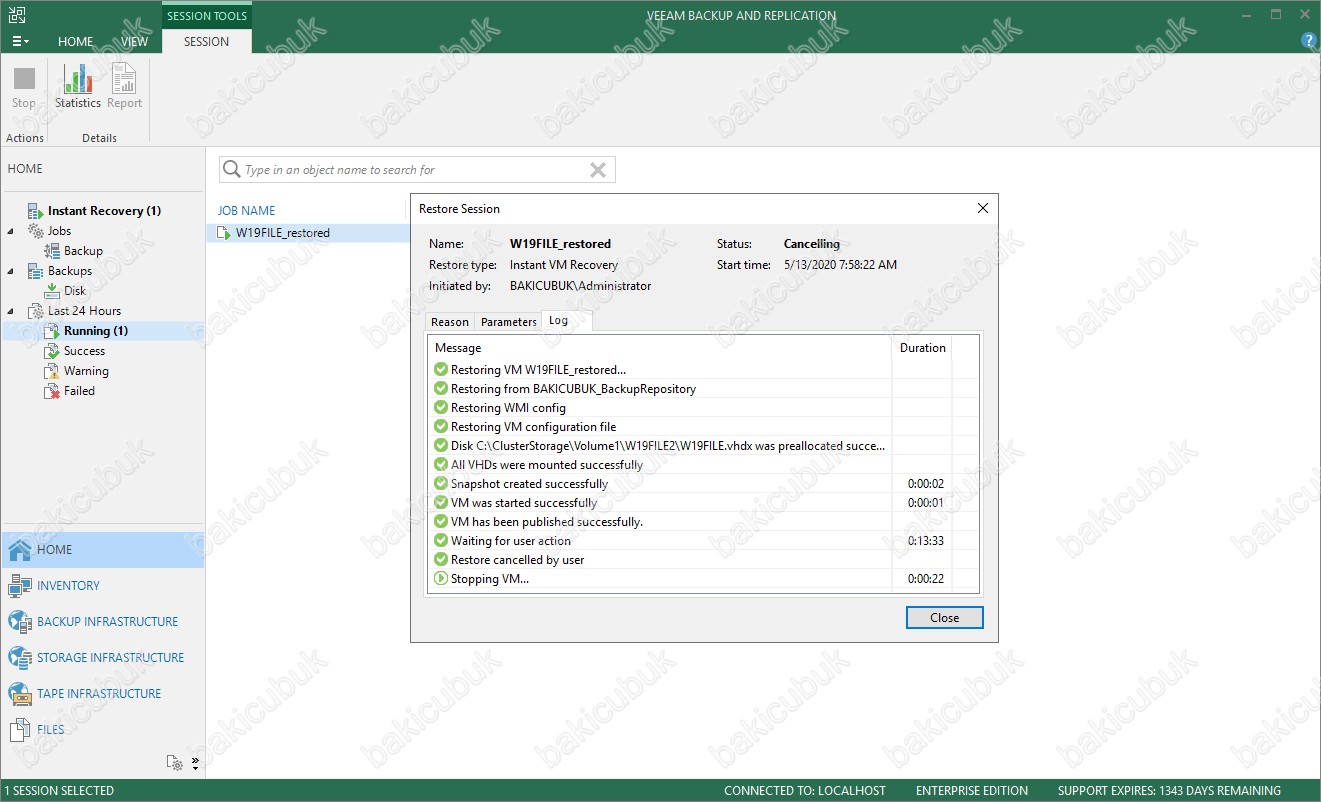Viewport: 1321px width, 802px height.
Task: Open the help question mark icon
Action: click(x=1308, y=41)
